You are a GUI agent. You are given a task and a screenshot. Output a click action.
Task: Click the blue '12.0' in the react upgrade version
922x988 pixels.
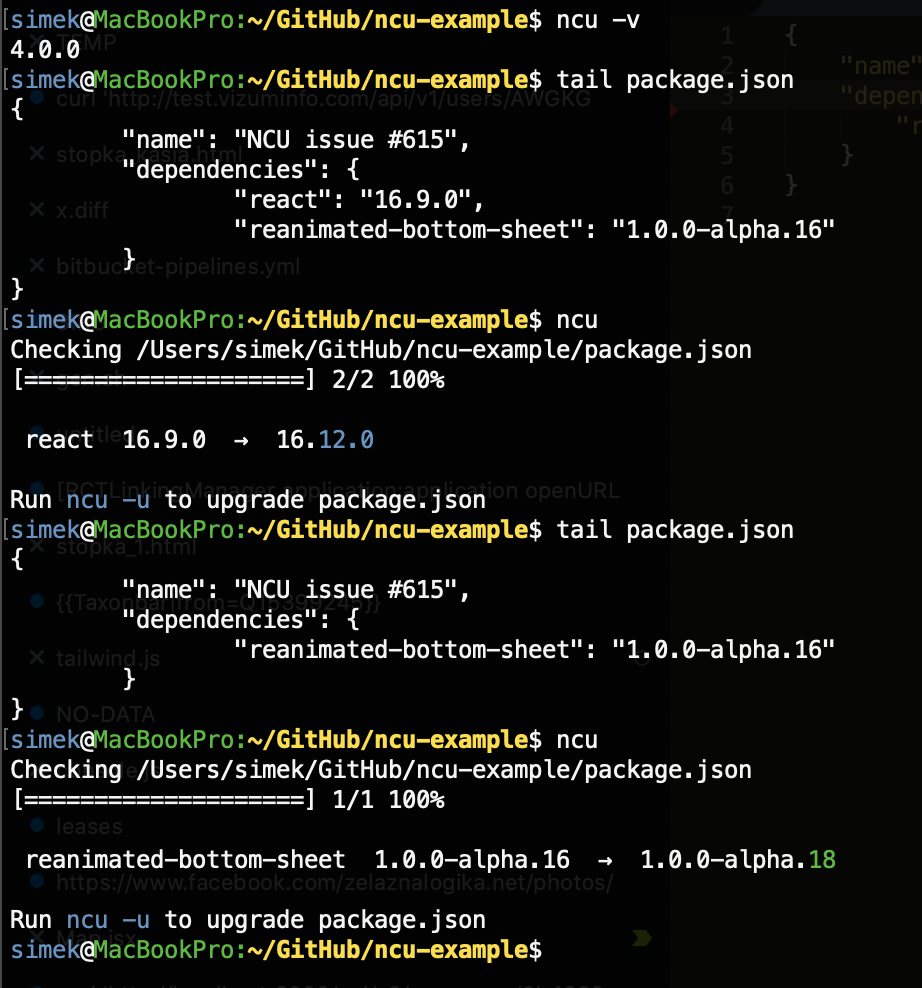pyautogui.click(x=346, y=440)
